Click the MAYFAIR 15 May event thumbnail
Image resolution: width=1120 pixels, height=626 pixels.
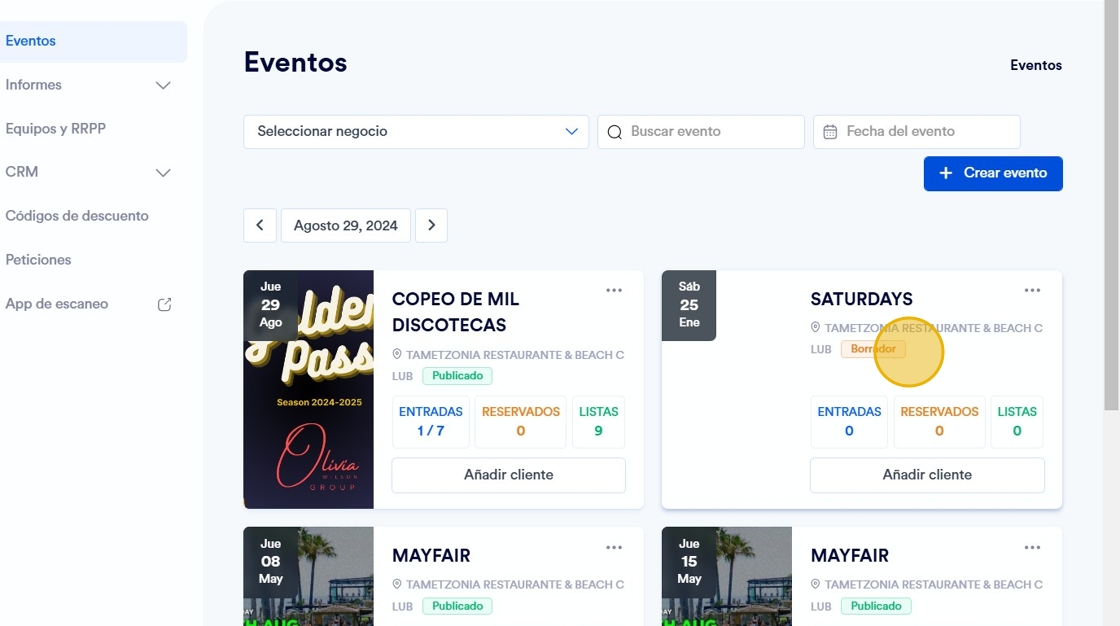click(727, 576)
